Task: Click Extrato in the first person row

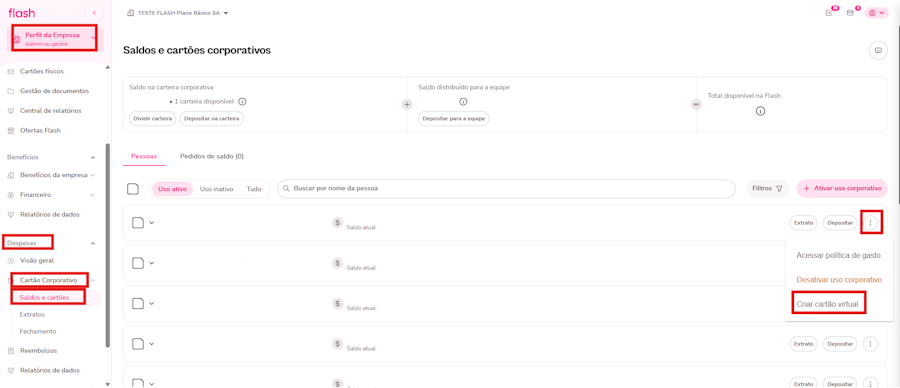Action: 804,223
